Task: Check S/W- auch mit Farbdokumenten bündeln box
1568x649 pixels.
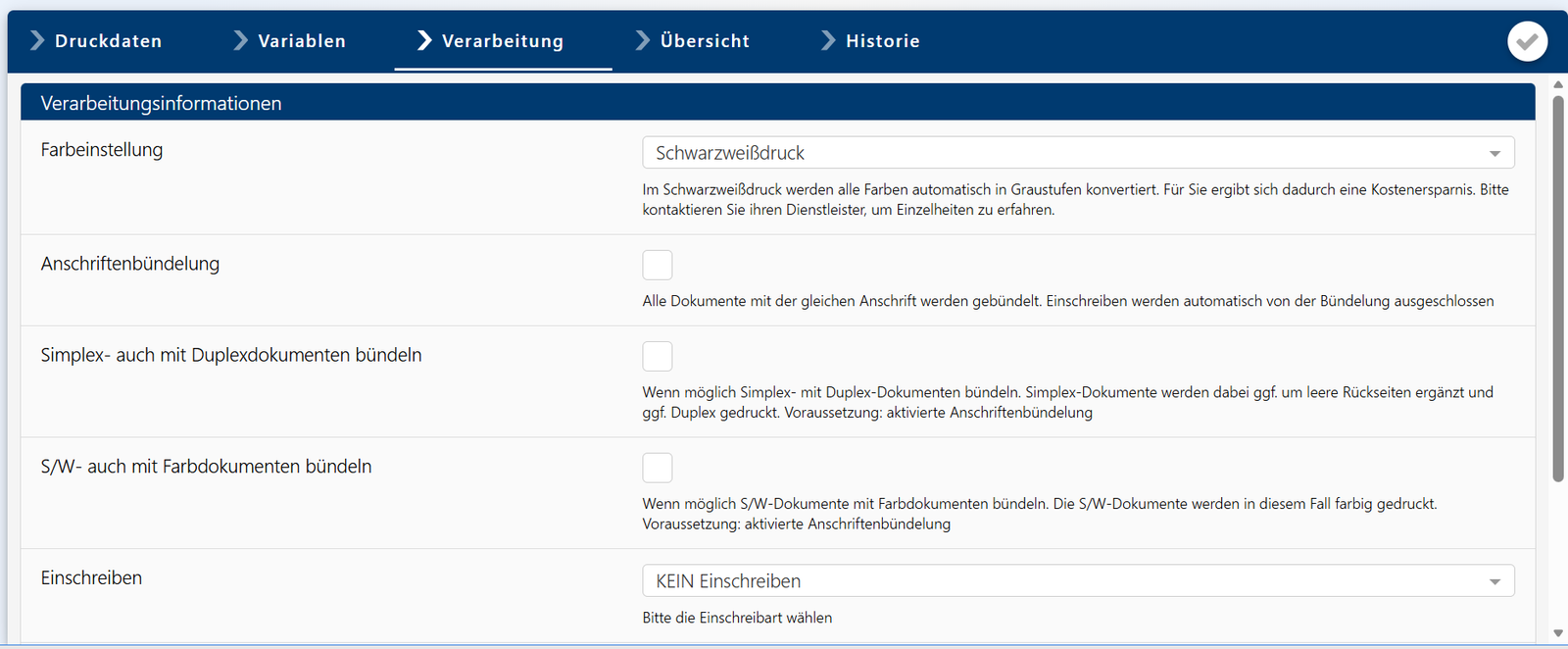Action: 658,468
